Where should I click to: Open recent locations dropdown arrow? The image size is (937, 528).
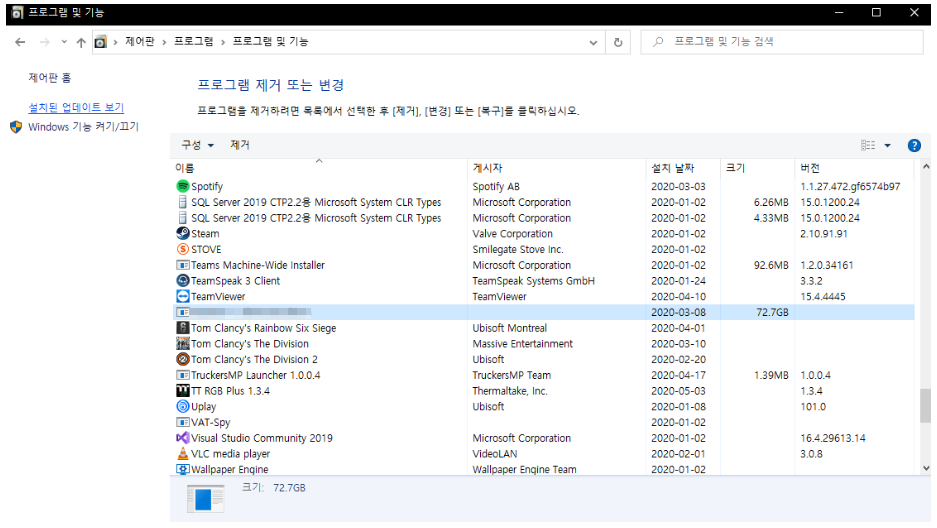click(64, 42)
